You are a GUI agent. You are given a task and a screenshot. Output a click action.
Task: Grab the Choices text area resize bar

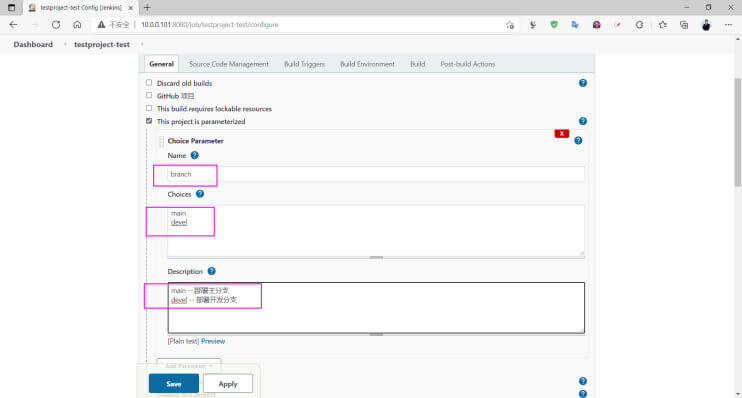pos(376,257)
